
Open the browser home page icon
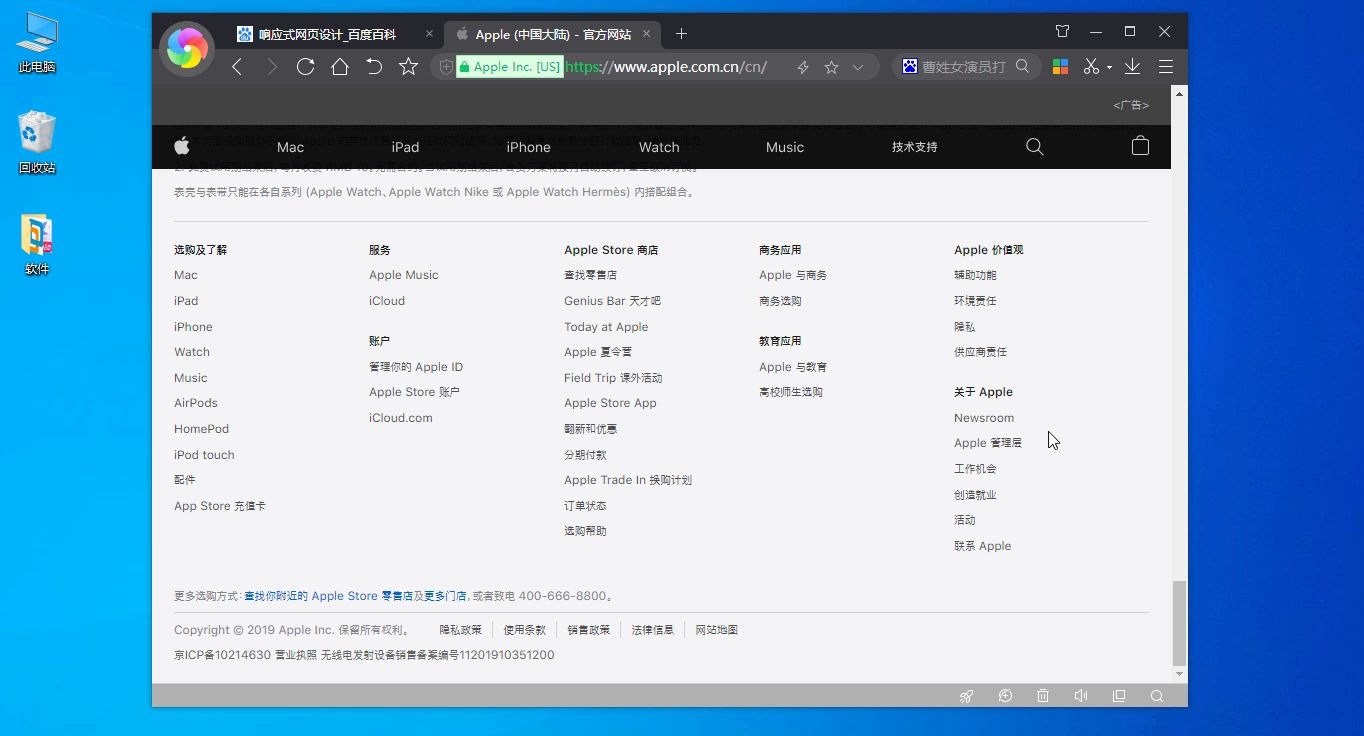340,67
